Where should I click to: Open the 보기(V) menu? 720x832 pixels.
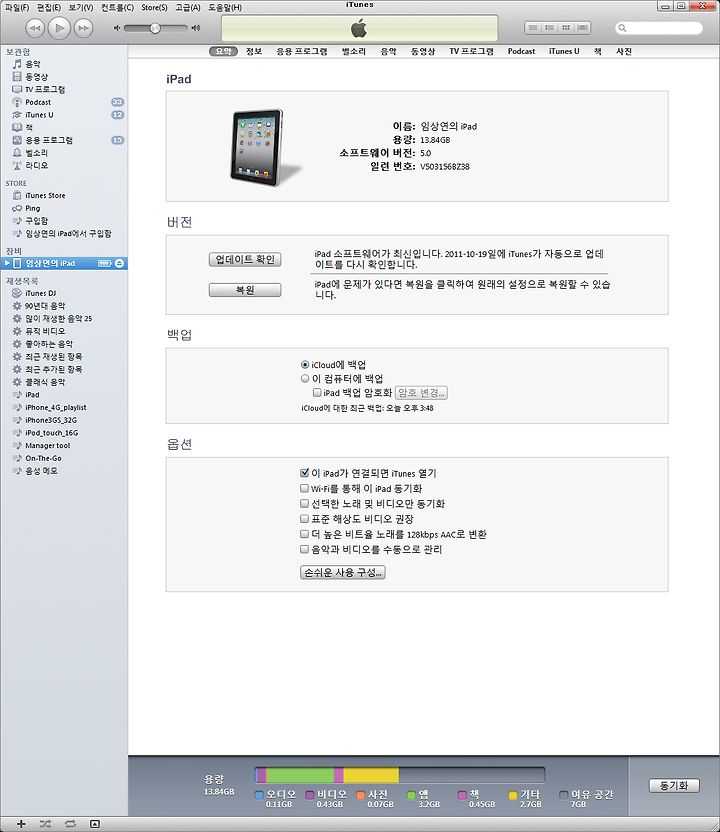coord(81,7)
